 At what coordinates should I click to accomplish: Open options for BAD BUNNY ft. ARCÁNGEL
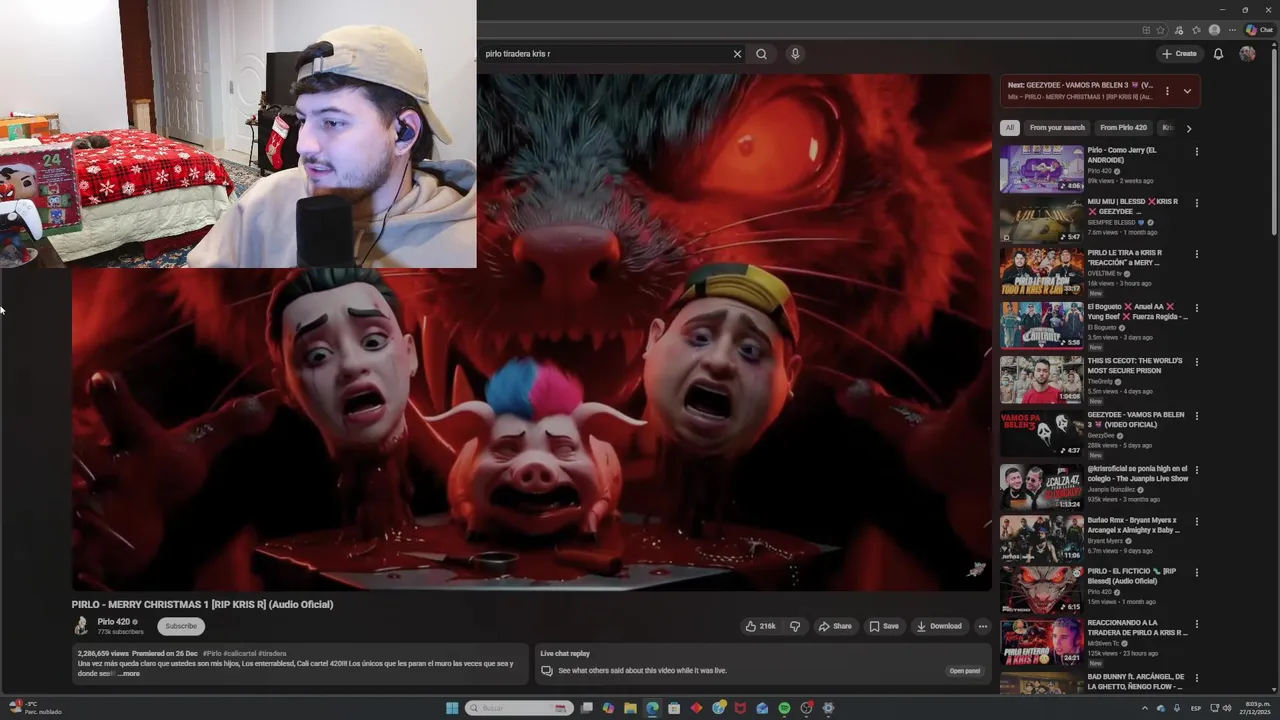click(1196, 678)
